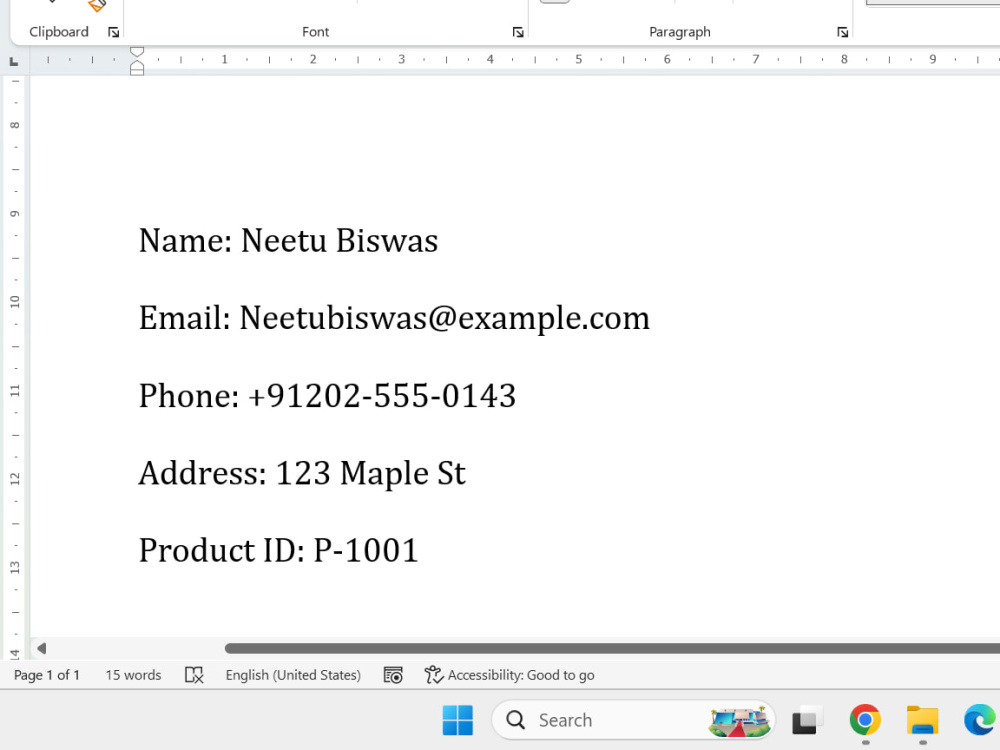The width and height of the screenshot is (1000, 750).
Task: Click the horizontal ruler at mark 4
Action: click(490, 59)
